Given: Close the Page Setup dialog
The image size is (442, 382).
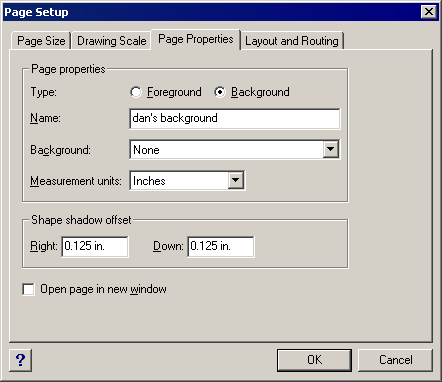Looking at the screenshot, I should pos(429,12).
